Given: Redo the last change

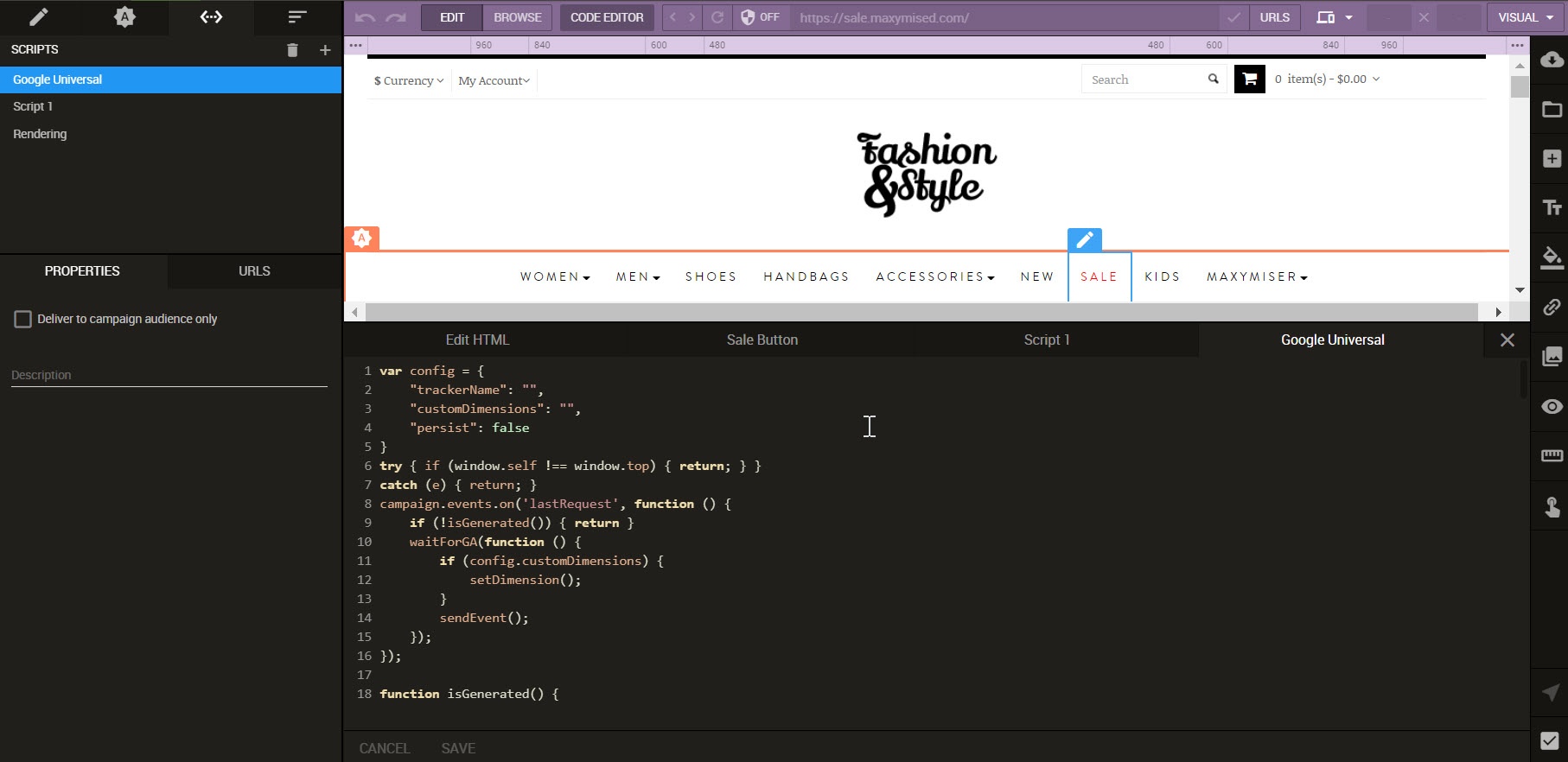Looking at the screenshot, I should pos(396,17).
